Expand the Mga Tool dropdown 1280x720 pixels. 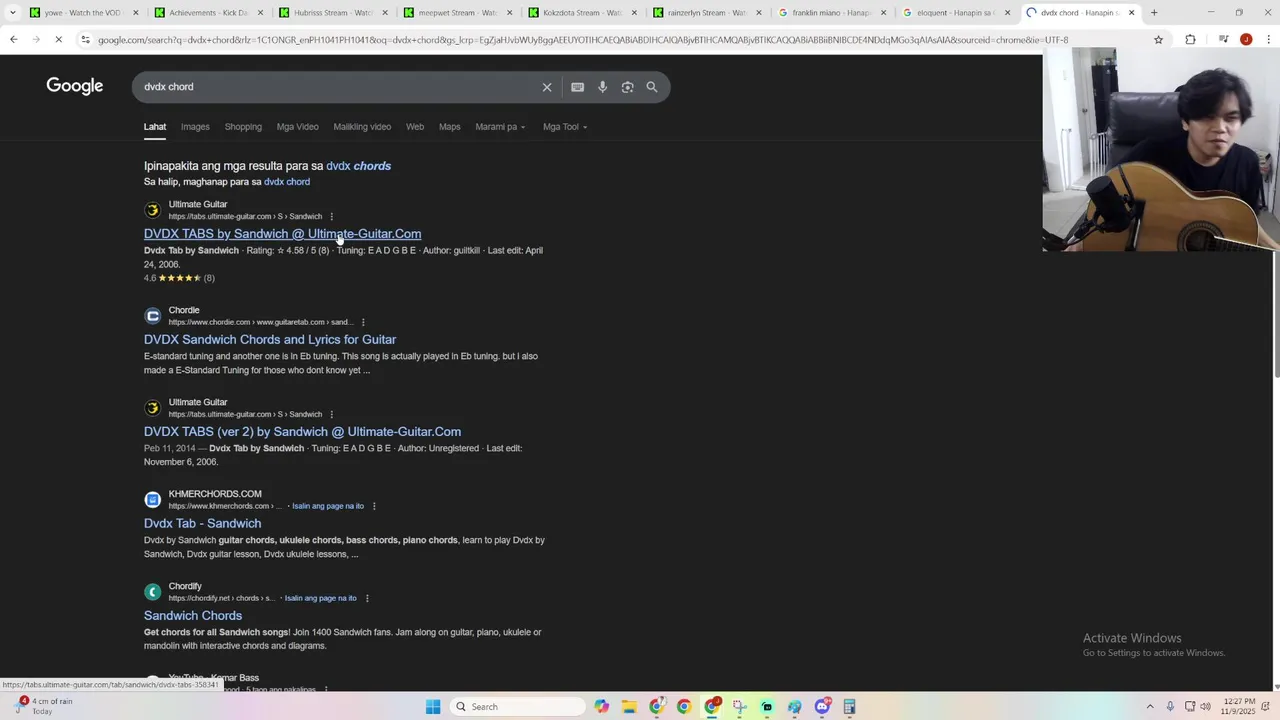[x=565, y=127]
